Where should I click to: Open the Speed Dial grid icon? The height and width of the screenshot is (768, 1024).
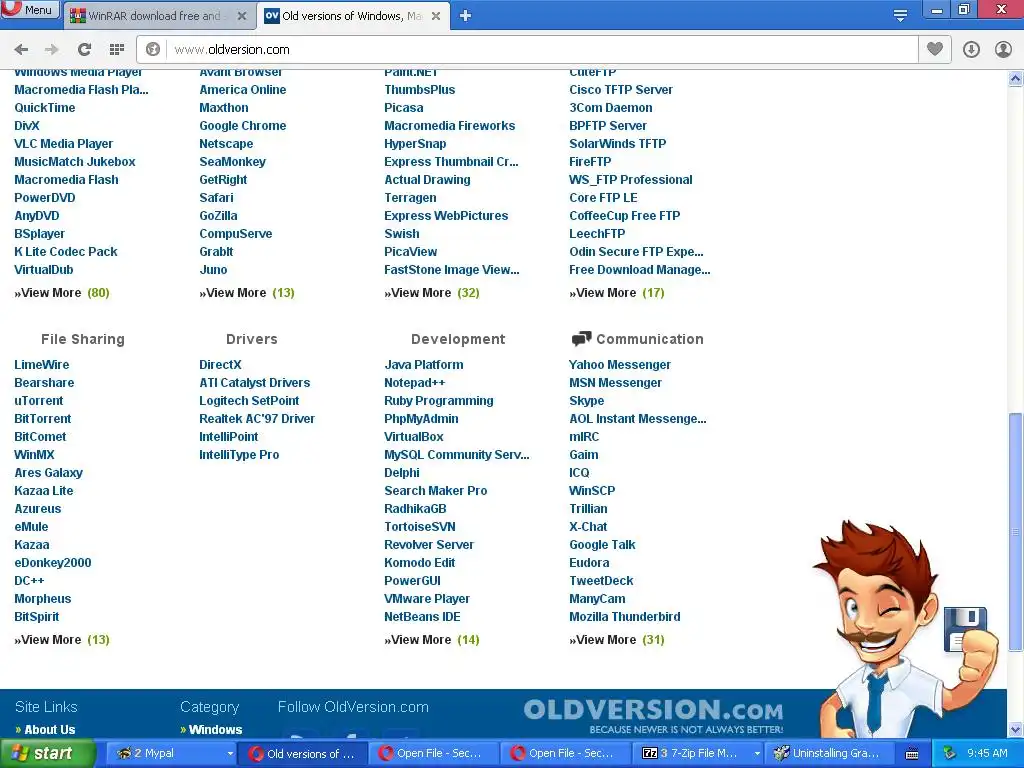[x=117, y=49]
